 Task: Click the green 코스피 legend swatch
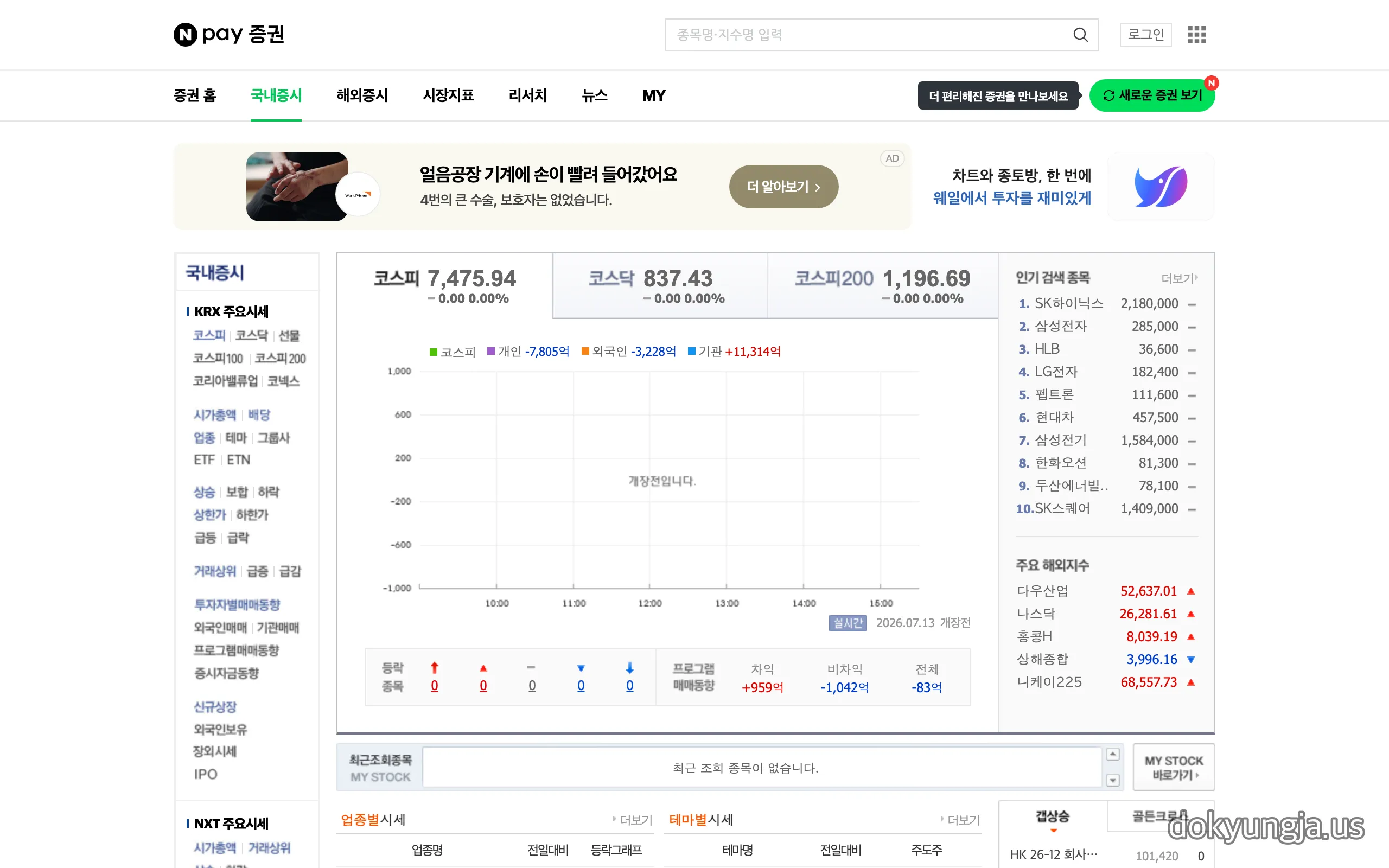(x=434, y=352)
